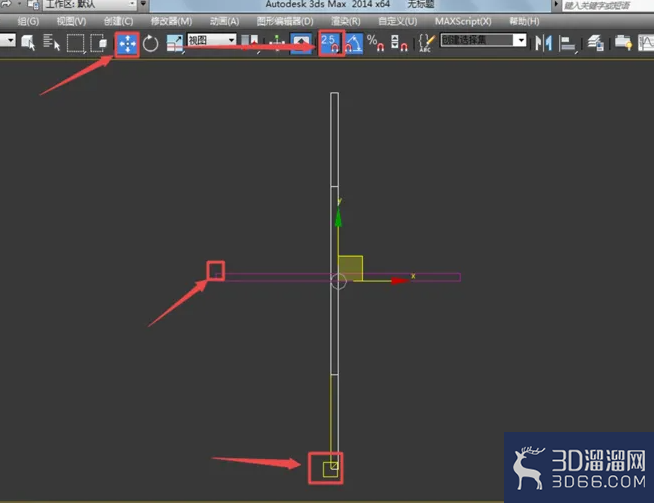Expand the 创建选择集 dropdown arrow
Screen dimensions: 654x503
click(x=520, y=40)
